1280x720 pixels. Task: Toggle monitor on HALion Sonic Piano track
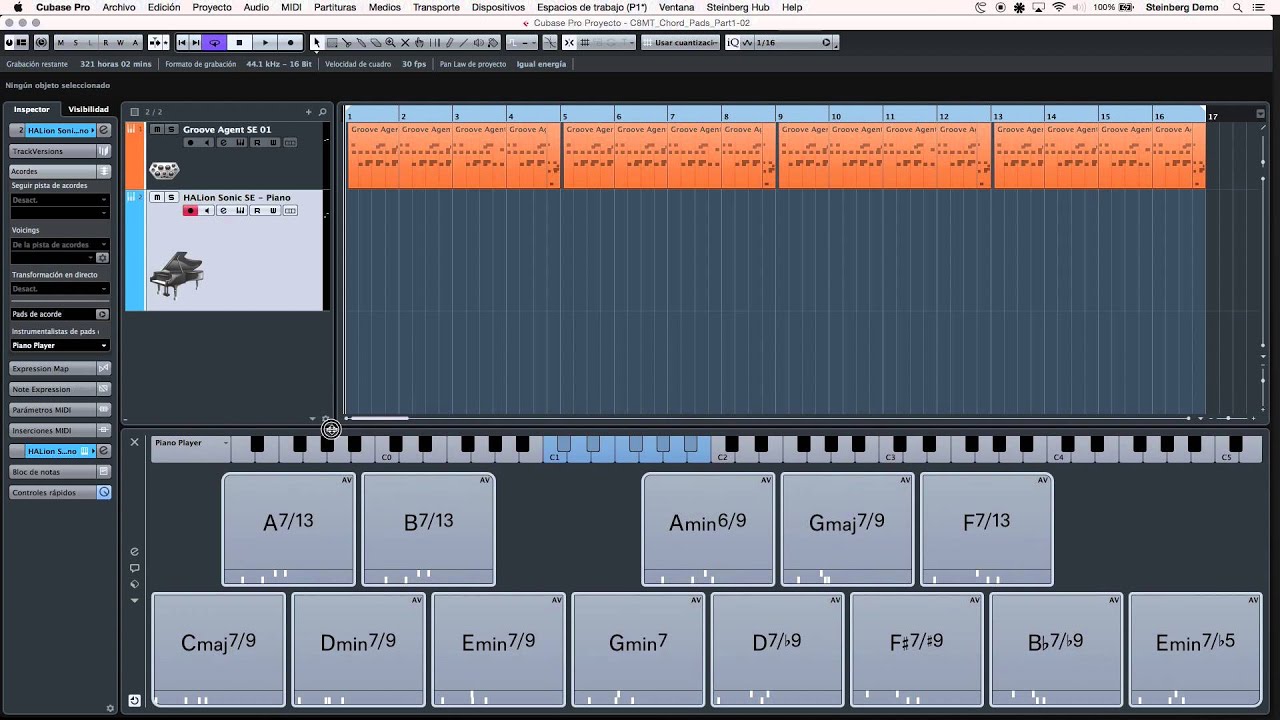coord(207,211)
